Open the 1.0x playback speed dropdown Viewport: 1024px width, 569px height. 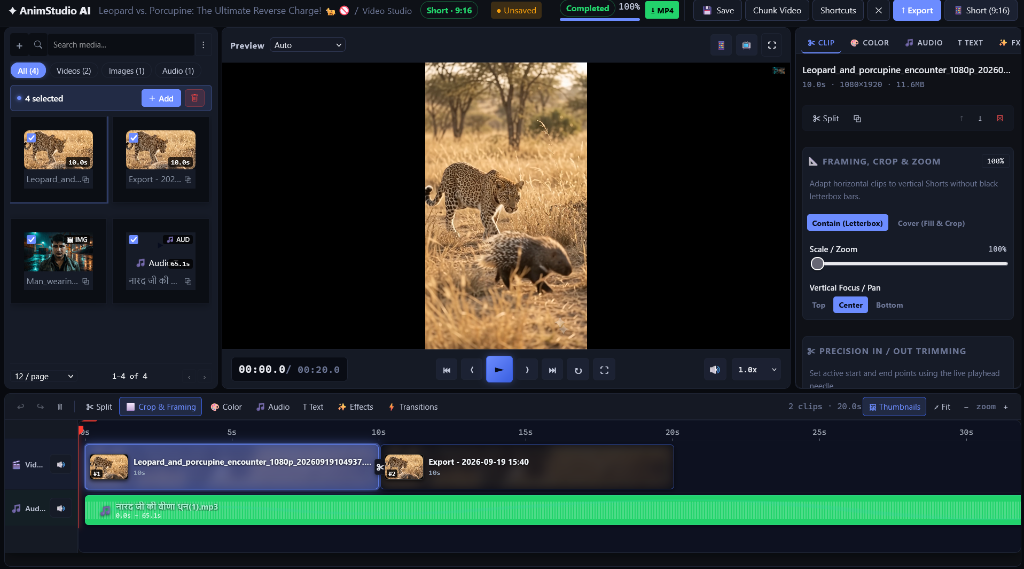pos(757,370)
